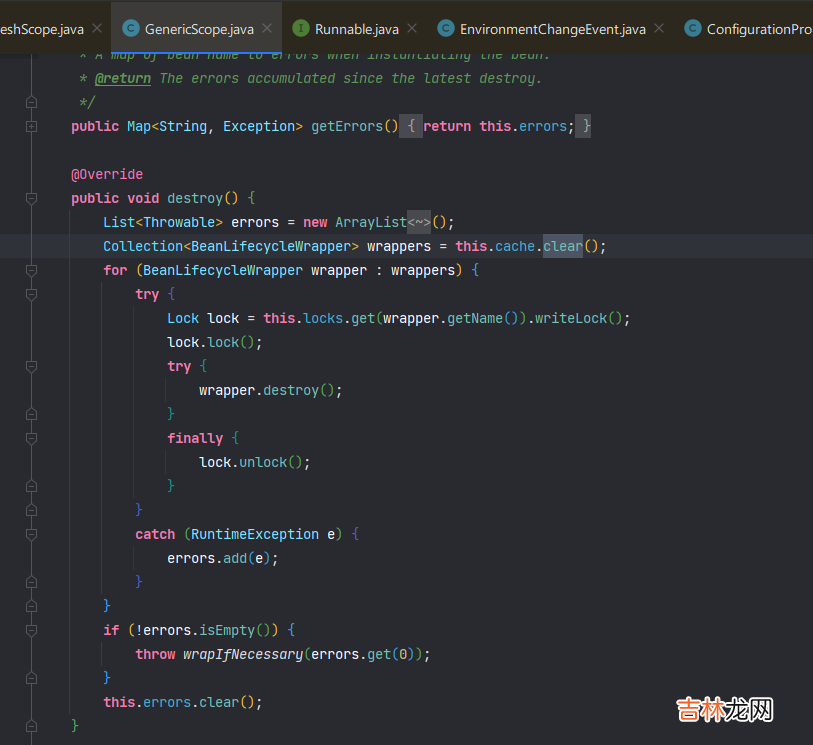Open the ConfigurationPro tab

(758, 29)
